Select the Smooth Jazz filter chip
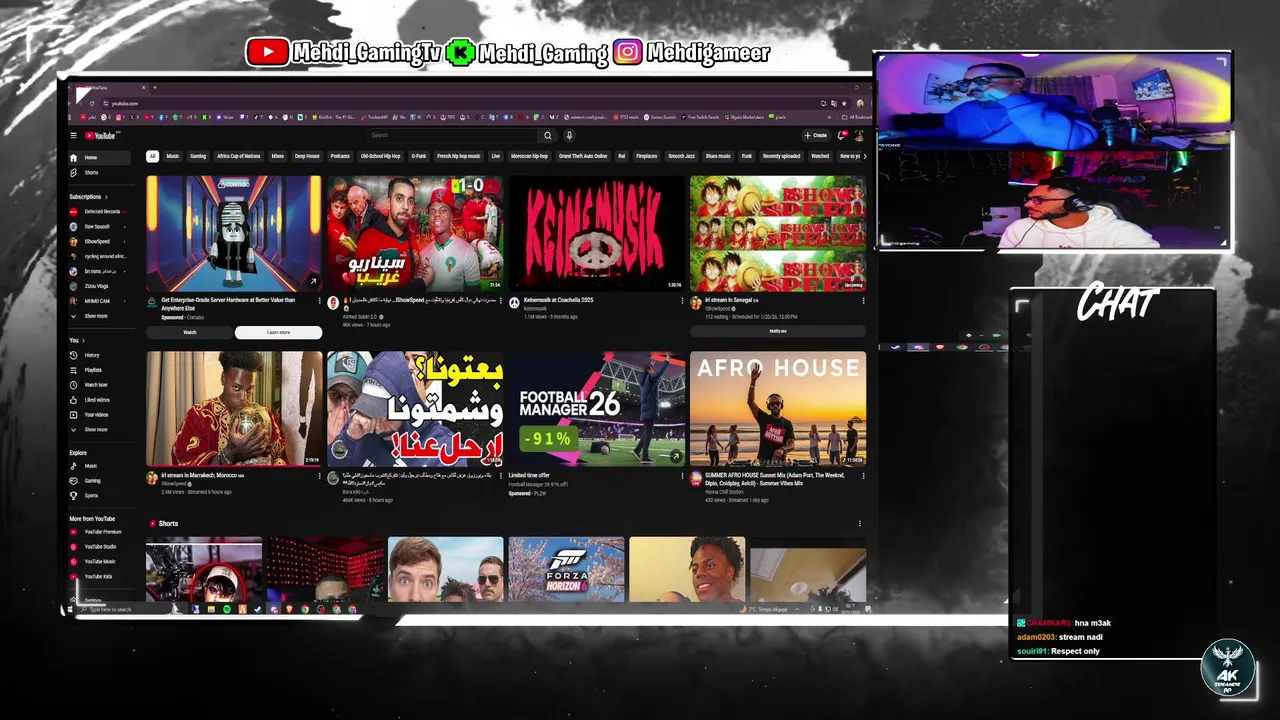The image size is (1280, 720). point(682,156)
